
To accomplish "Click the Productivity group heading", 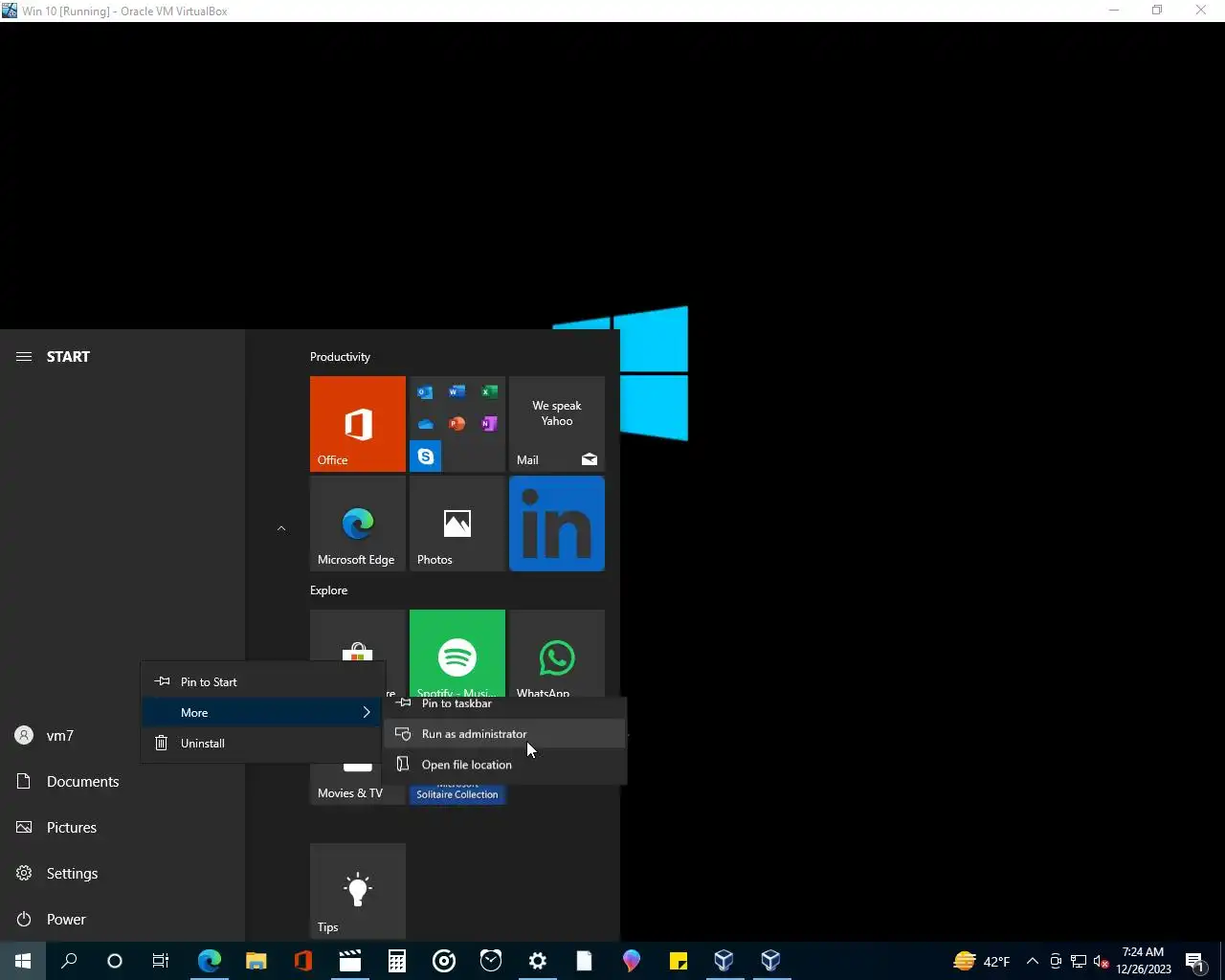I will click(x=340, y=357).
